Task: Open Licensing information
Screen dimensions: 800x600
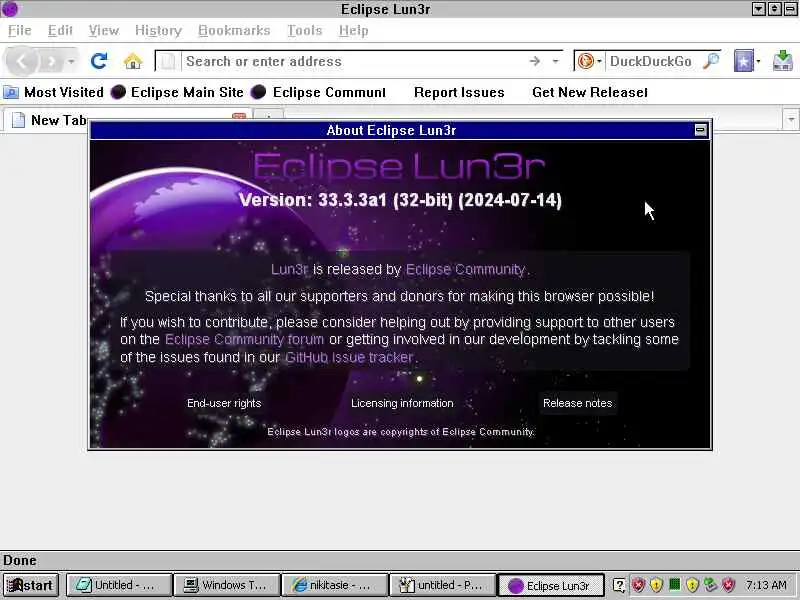Action: pyautogui.click(x=402, y=403)
